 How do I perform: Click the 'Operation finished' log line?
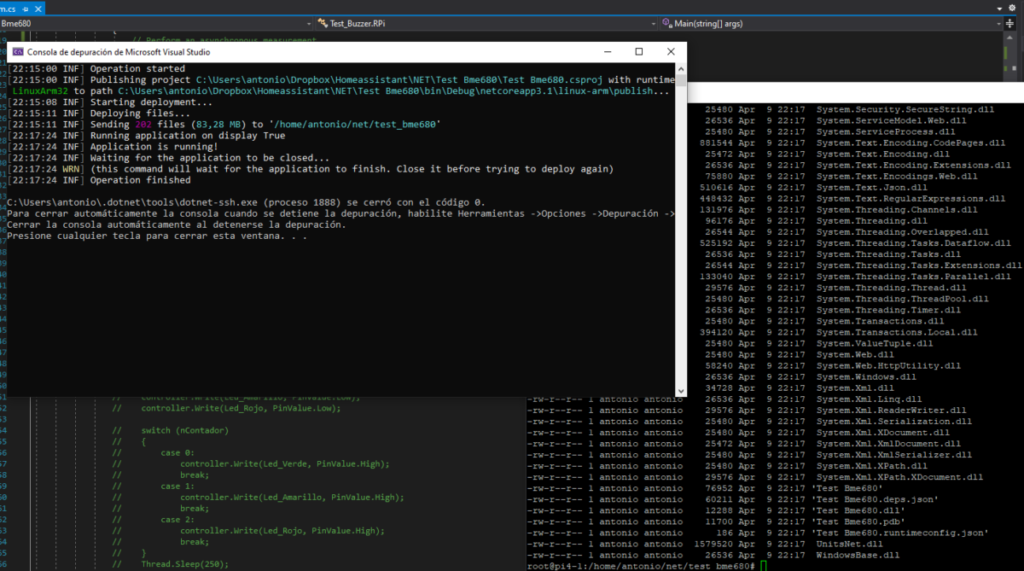point(140,180)
